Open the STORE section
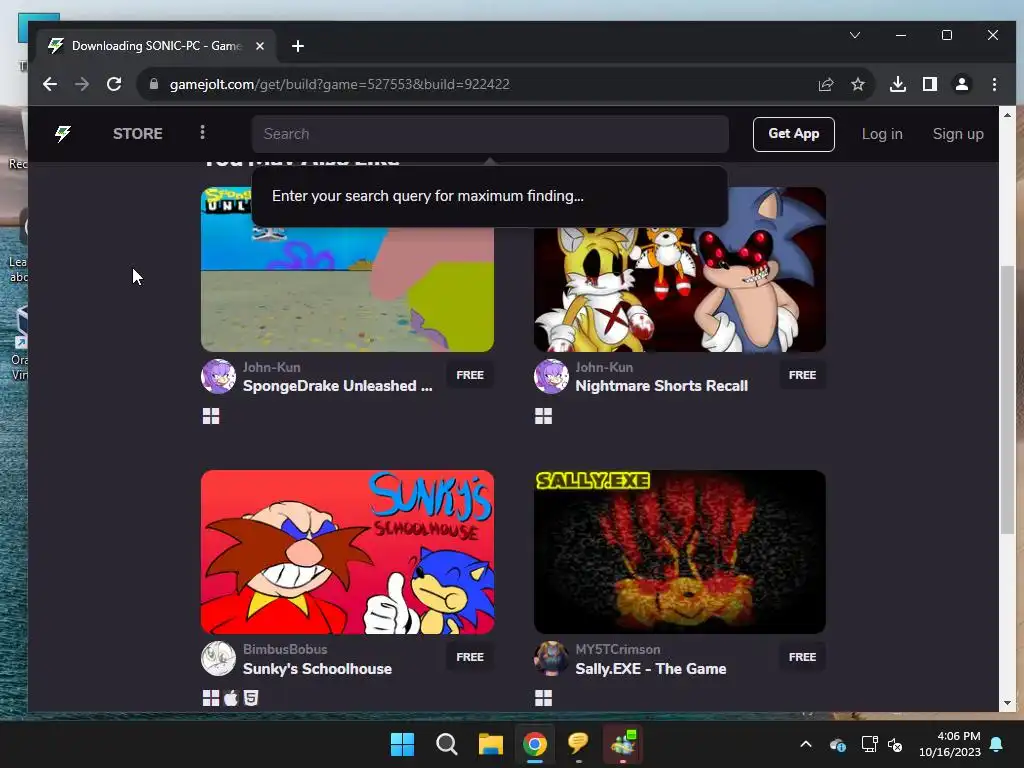The height and width of the screenshot is (768, 1024). tap(138, 134)
